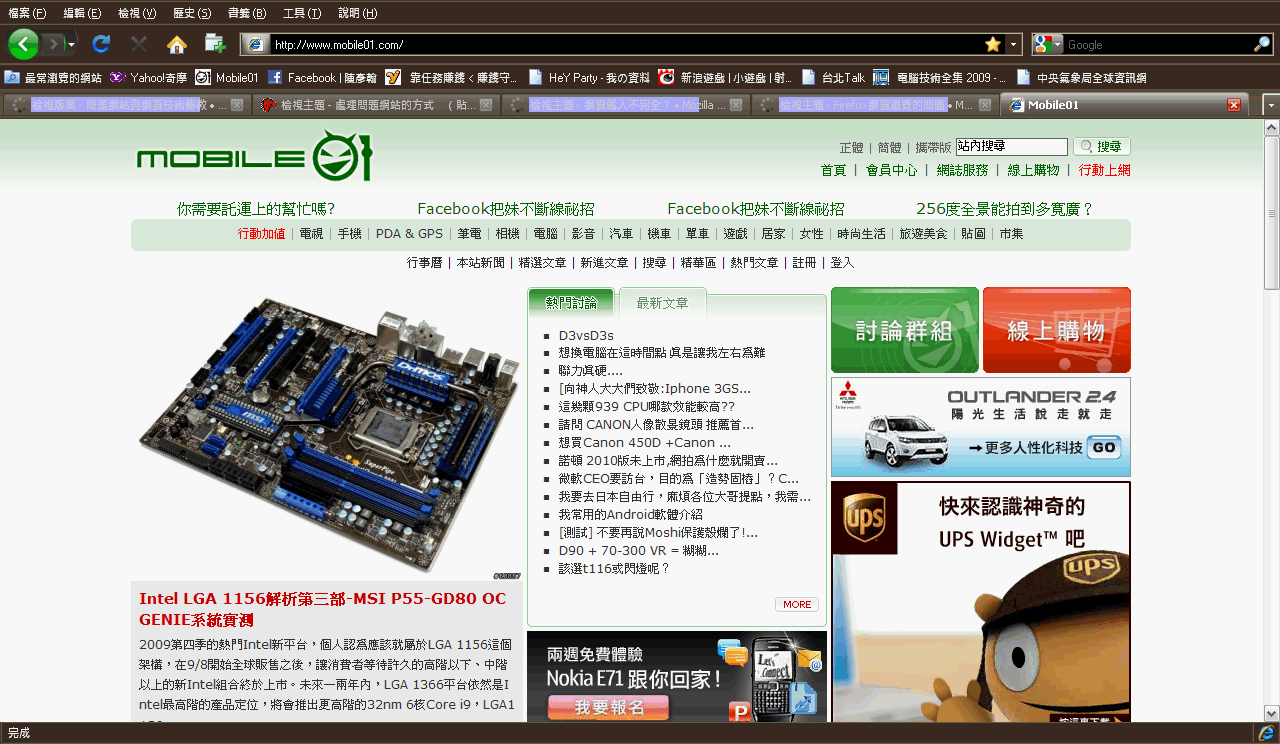Close the 處理問題網站的方式 tab

pos(486,105)
